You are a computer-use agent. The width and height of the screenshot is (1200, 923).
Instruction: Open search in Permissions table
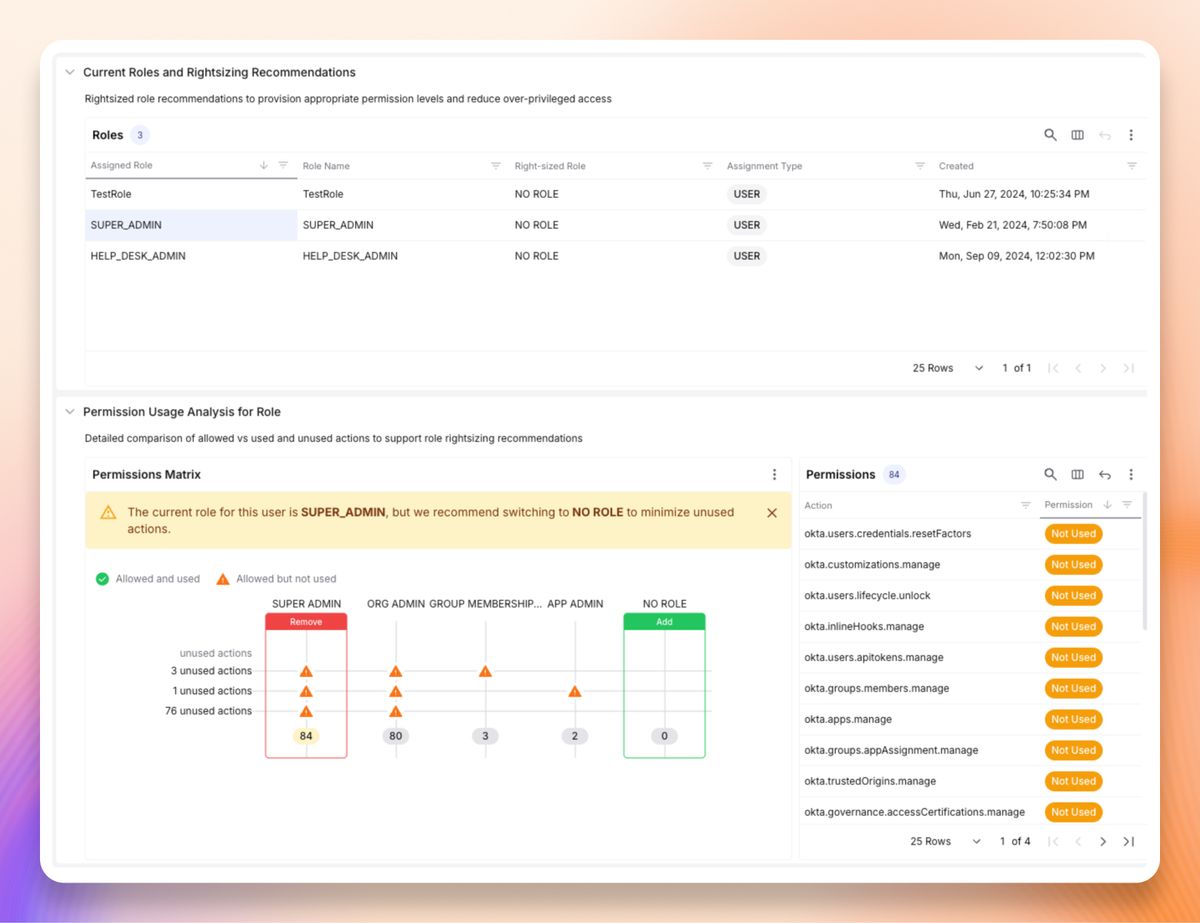click(1050, 474)
